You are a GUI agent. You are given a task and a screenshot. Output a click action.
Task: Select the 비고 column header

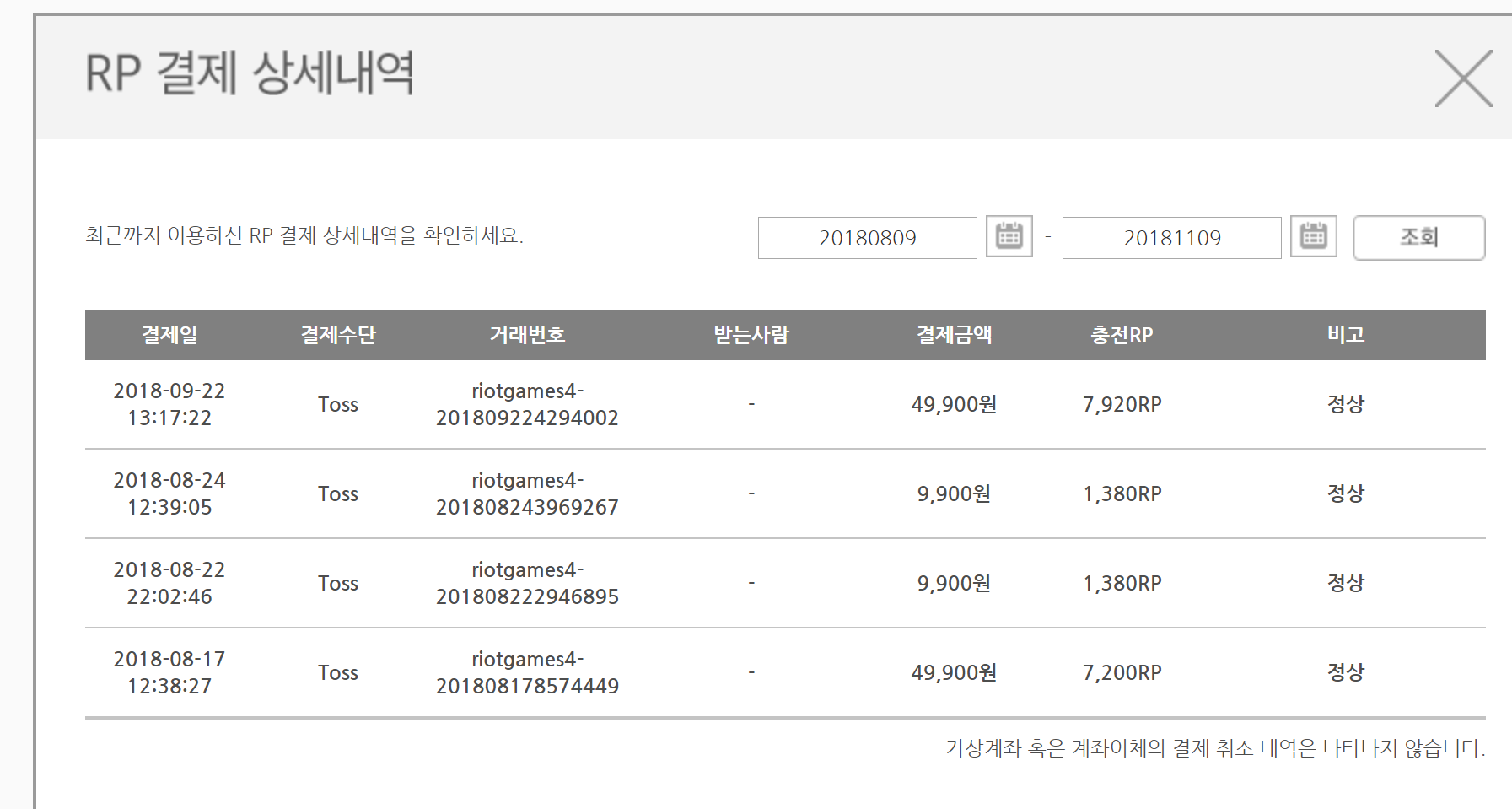click(1346, 335)
